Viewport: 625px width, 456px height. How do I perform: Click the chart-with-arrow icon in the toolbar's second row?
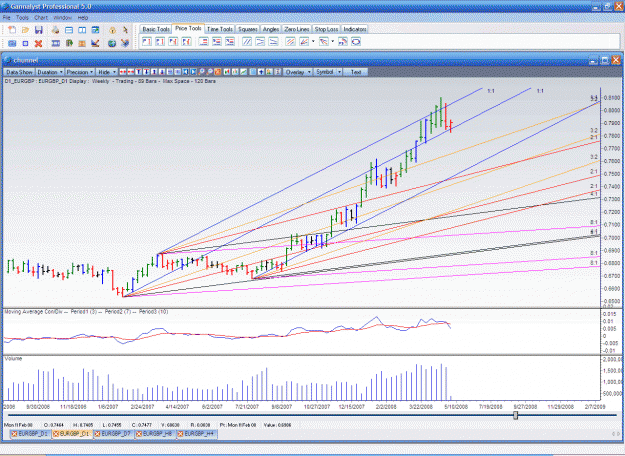[95, 43]
